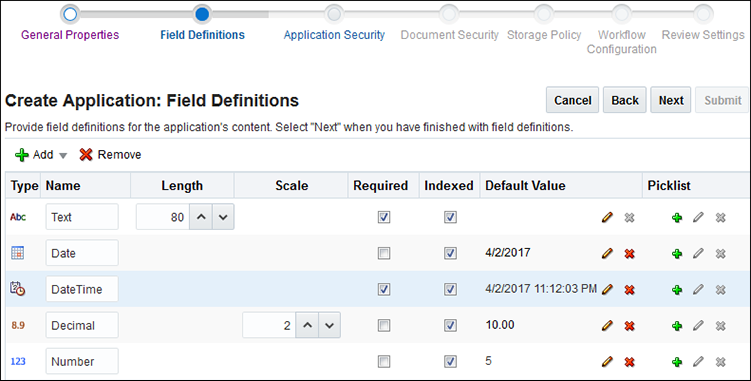The width and height of the screenshot is (751, 381).
Task: Click 123 Number type icon
Action: coord(18,361)
